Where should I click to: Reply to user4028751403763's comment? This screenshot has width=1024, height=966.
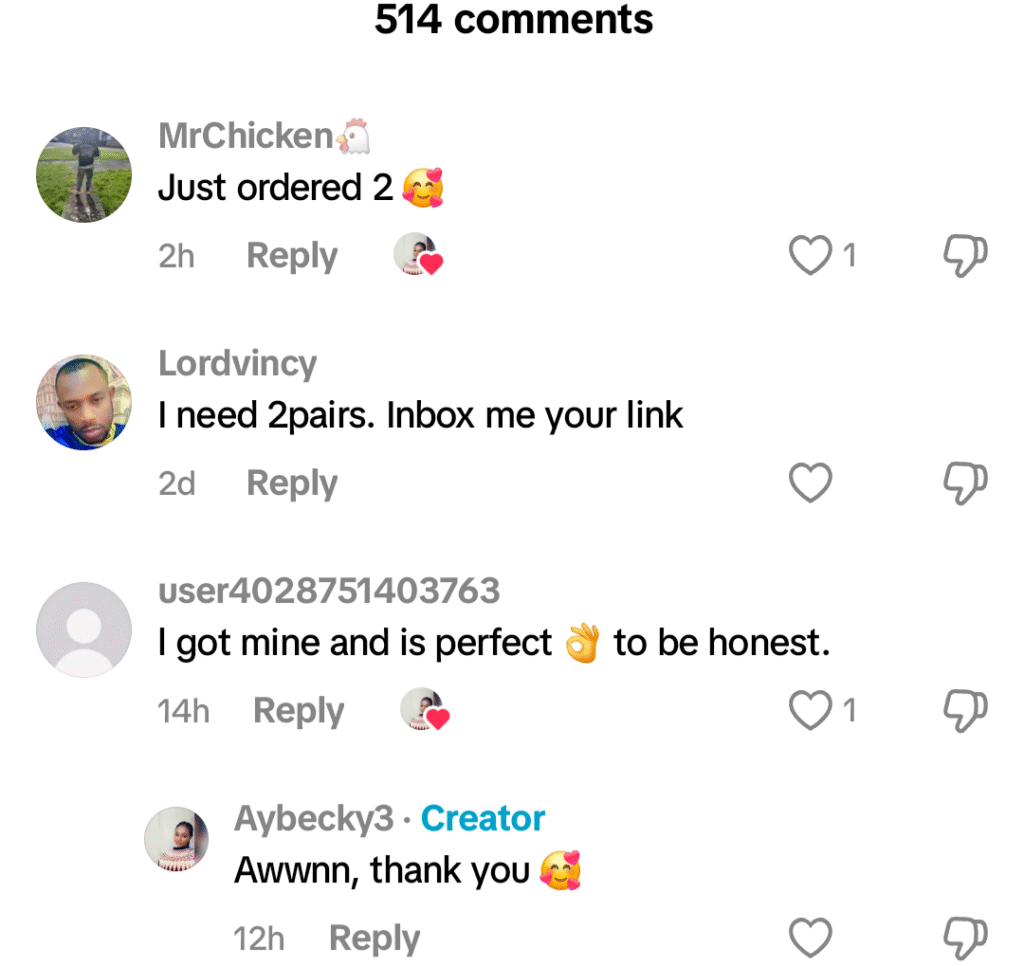(298, 711)
